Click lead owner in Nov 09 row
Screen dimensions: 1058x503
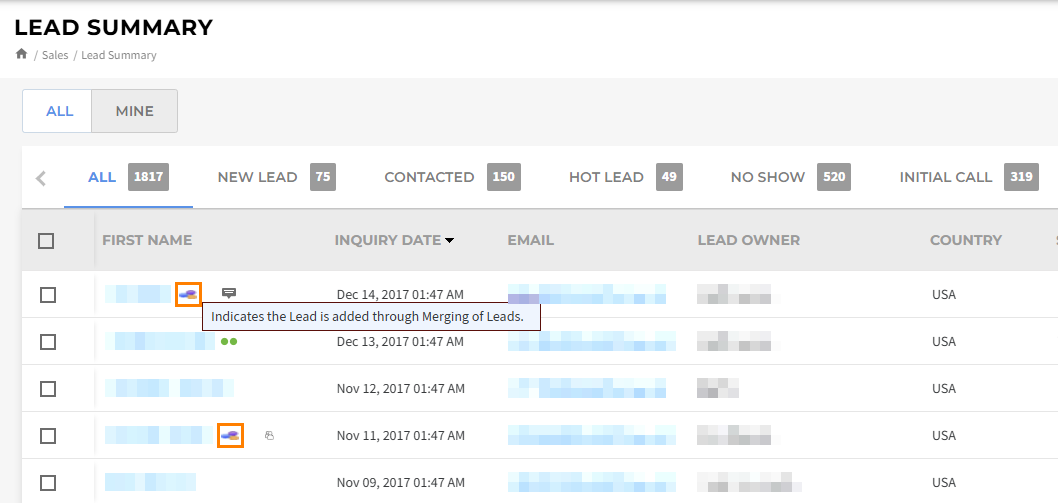point(749,482)
